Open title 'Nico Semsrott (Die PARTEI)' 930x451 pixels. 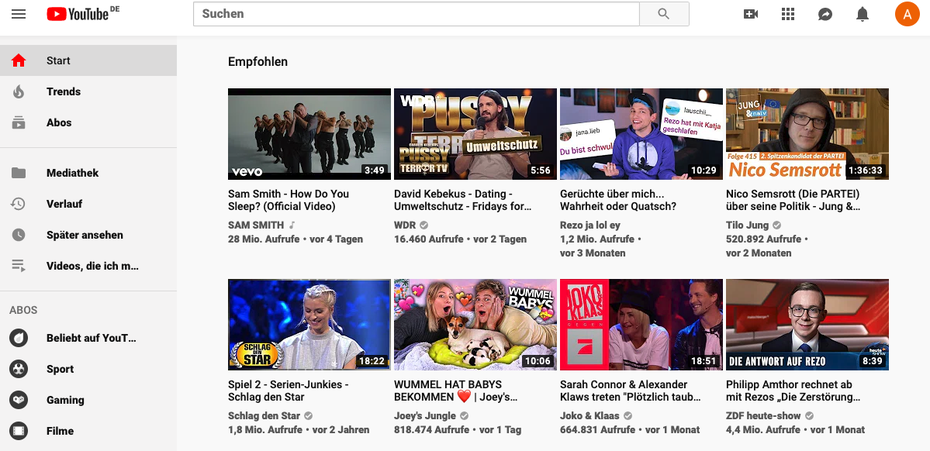pos(794,201)
